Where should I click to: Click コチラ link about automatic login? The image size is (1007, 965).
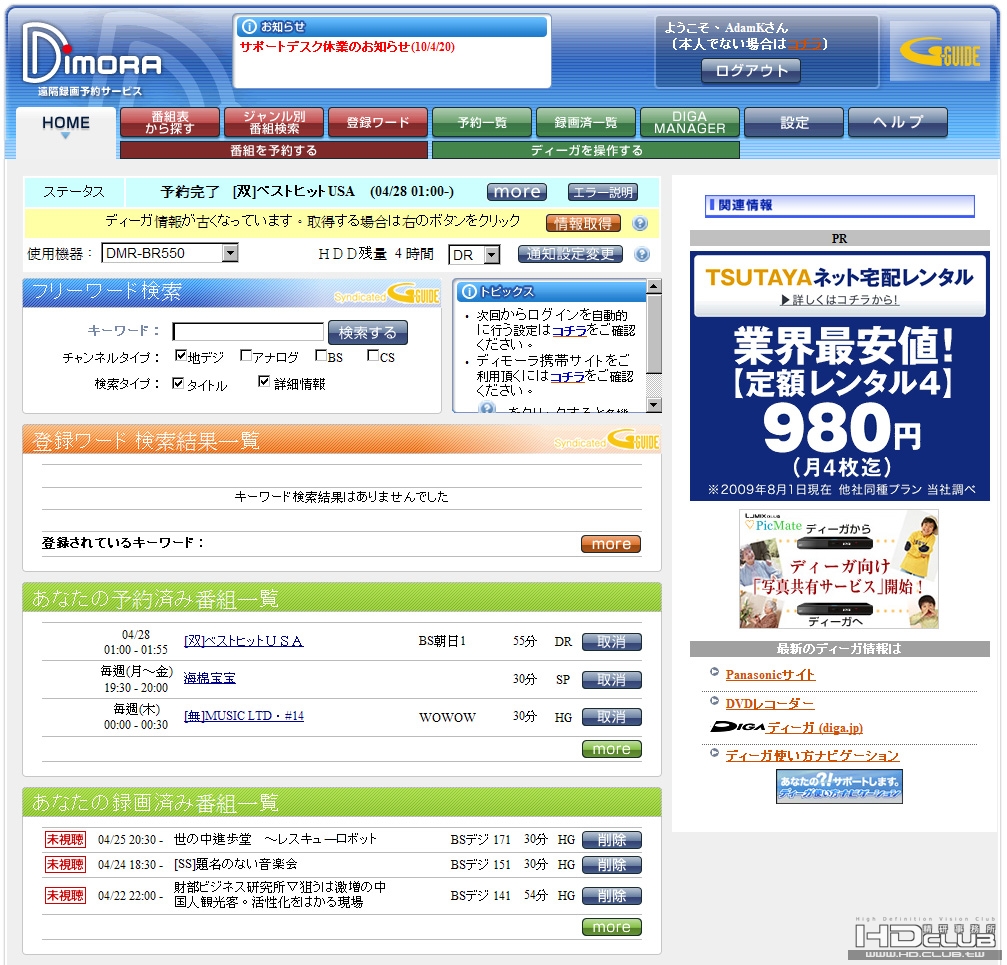(x=570, y=330)
